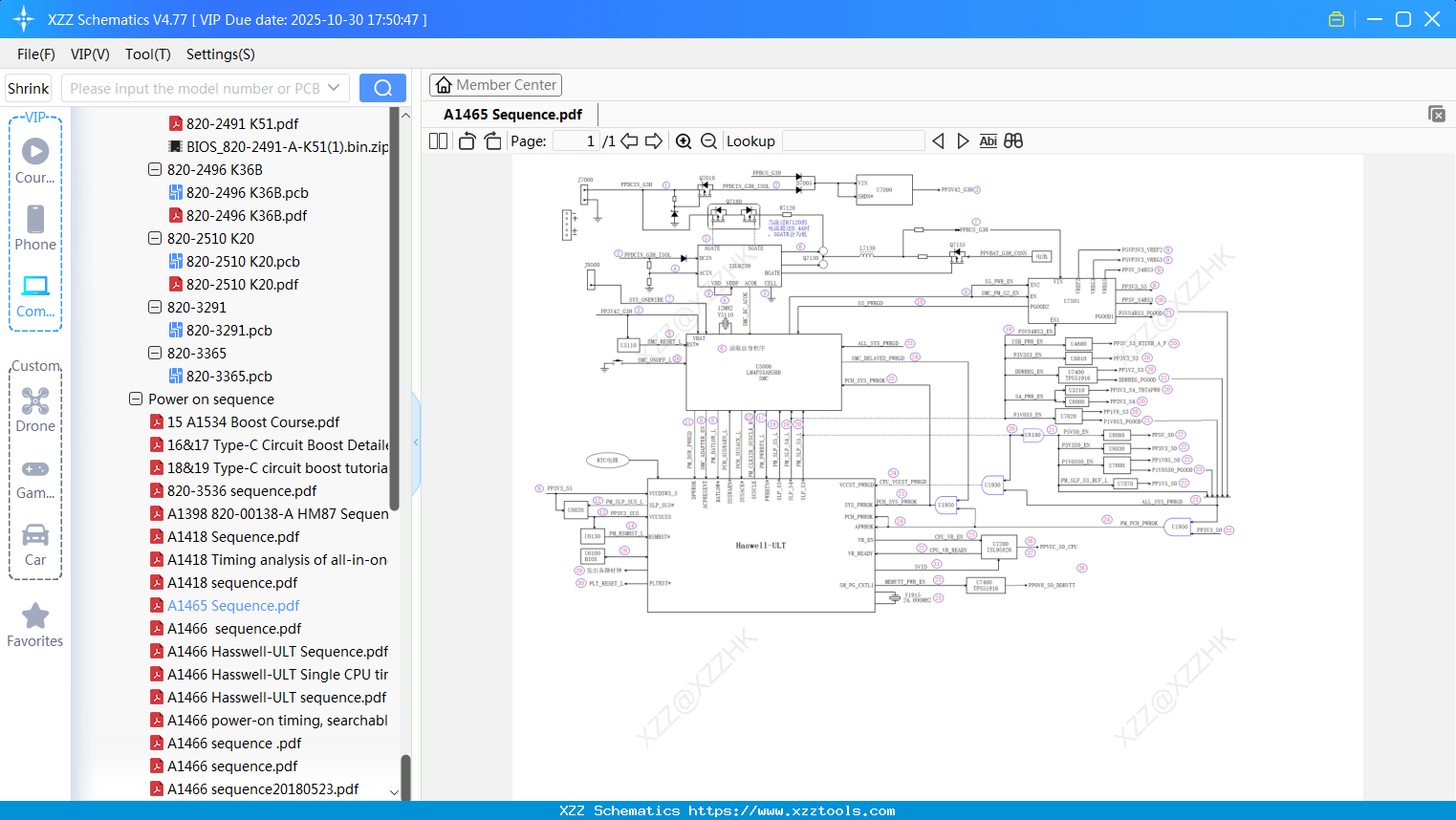1456x820 pixels.
Task: Go to next page arrow
Action: [654, 140]
